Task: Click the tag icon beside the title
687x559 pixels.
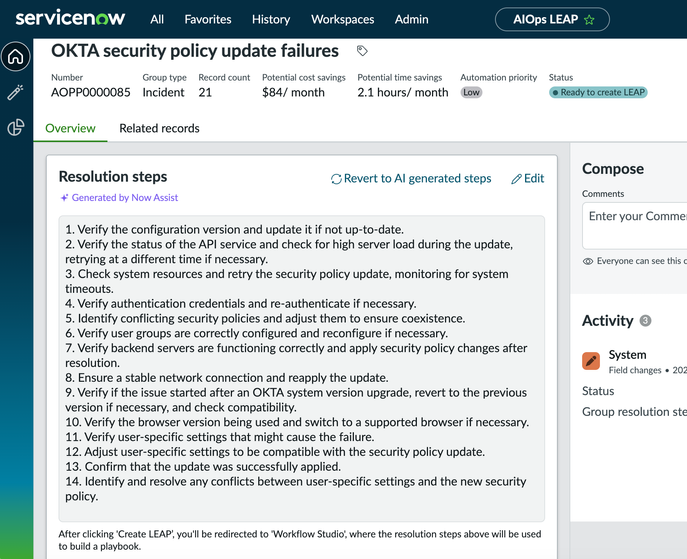Action: tap(362, 51)
